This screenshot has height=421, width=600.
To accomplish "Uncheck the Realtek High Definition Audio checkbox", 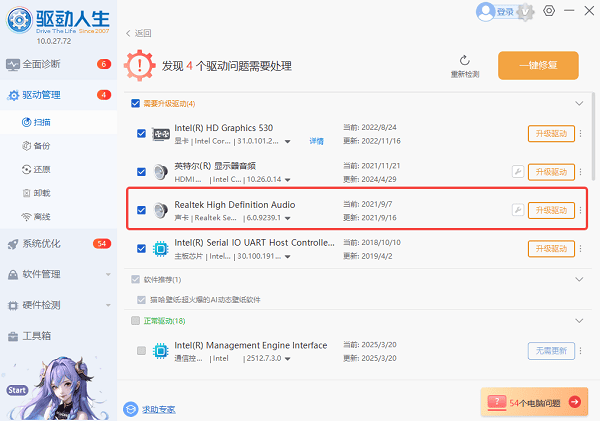I will pyautogui.click(x=141, y=210).
